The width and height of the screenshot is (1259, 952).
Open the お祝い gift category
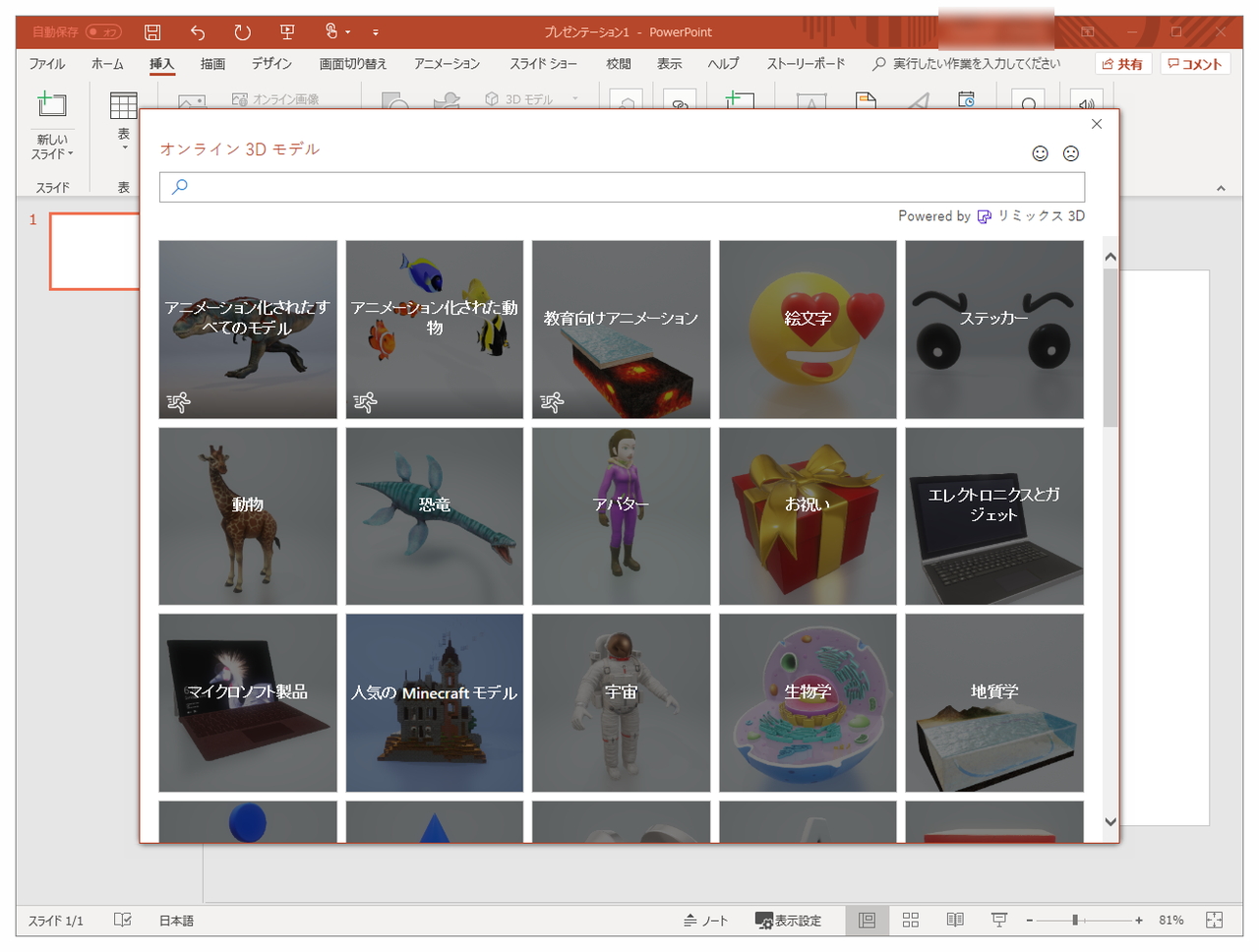click(808, 516)
